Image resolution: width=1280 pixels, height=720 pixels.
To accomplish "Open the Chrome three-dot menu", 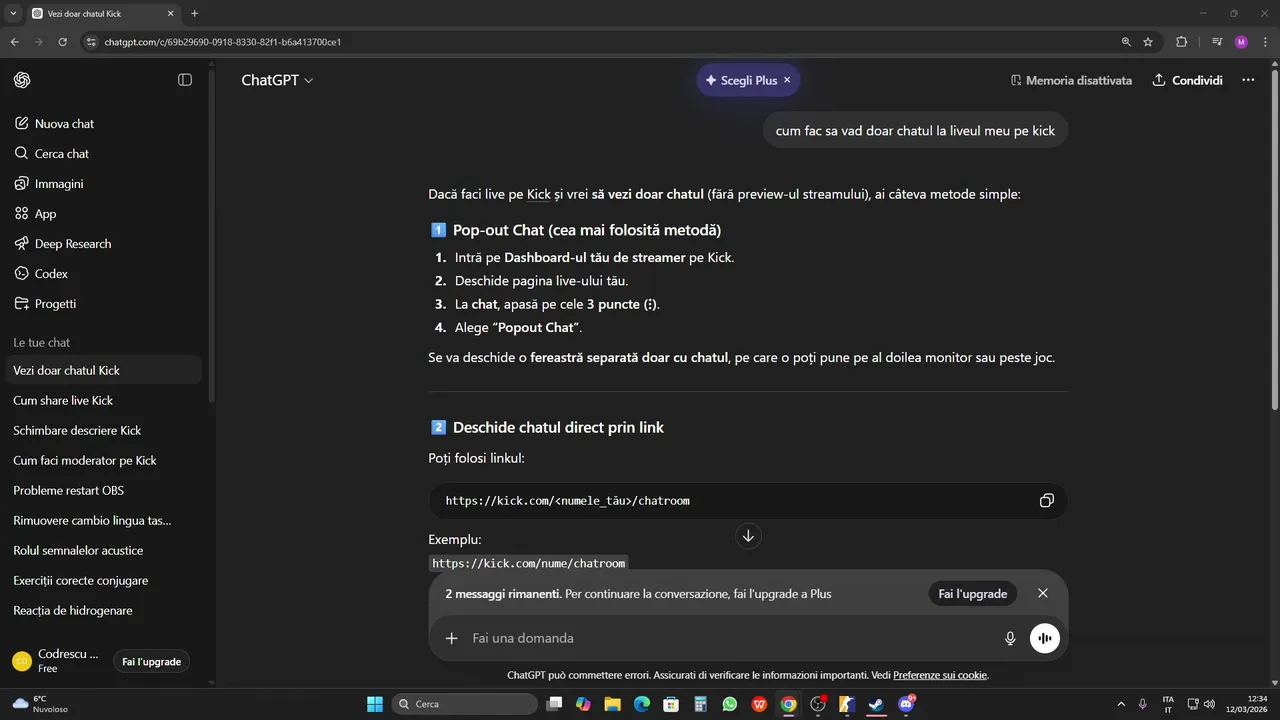I will pos(1266,42).
